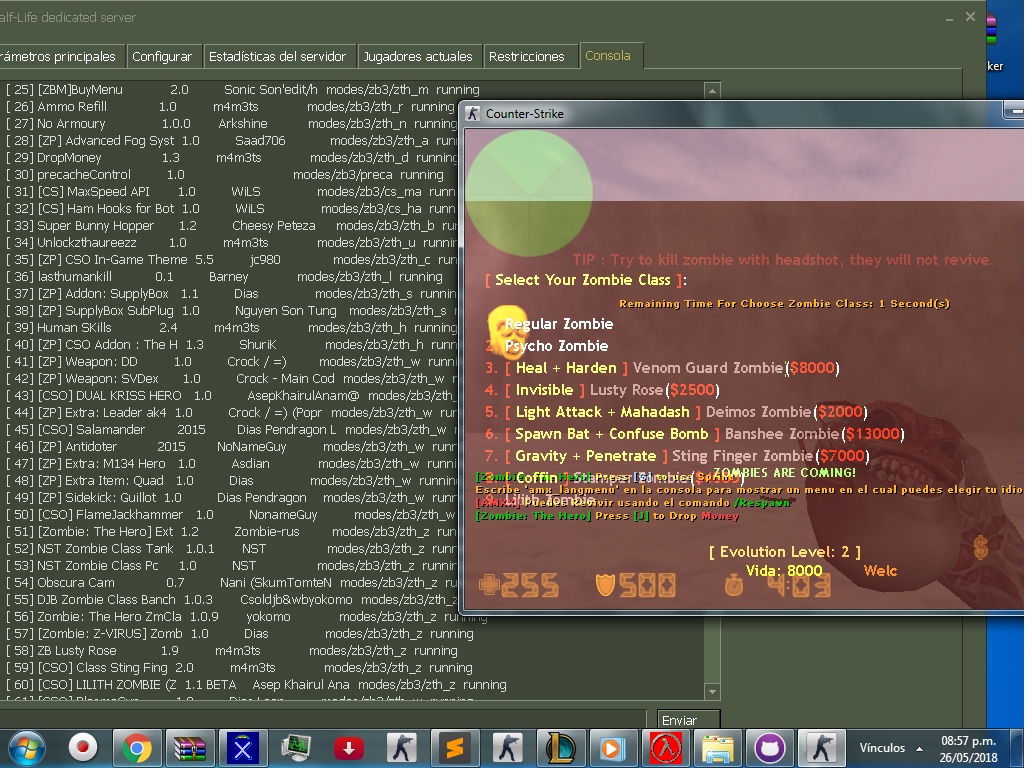Open the Windows Start orb
The width and height of the screenshot is (1032, 768).
26,748
